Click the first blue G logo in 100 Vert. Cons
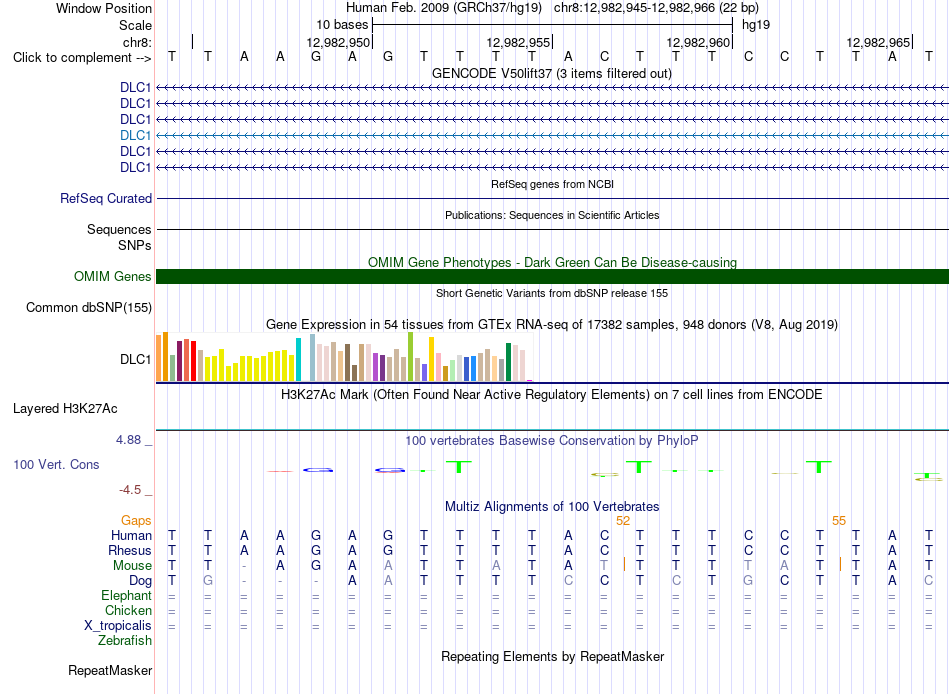Image resolution: width=950 pixels, height=694 pixels. [318, 470]
